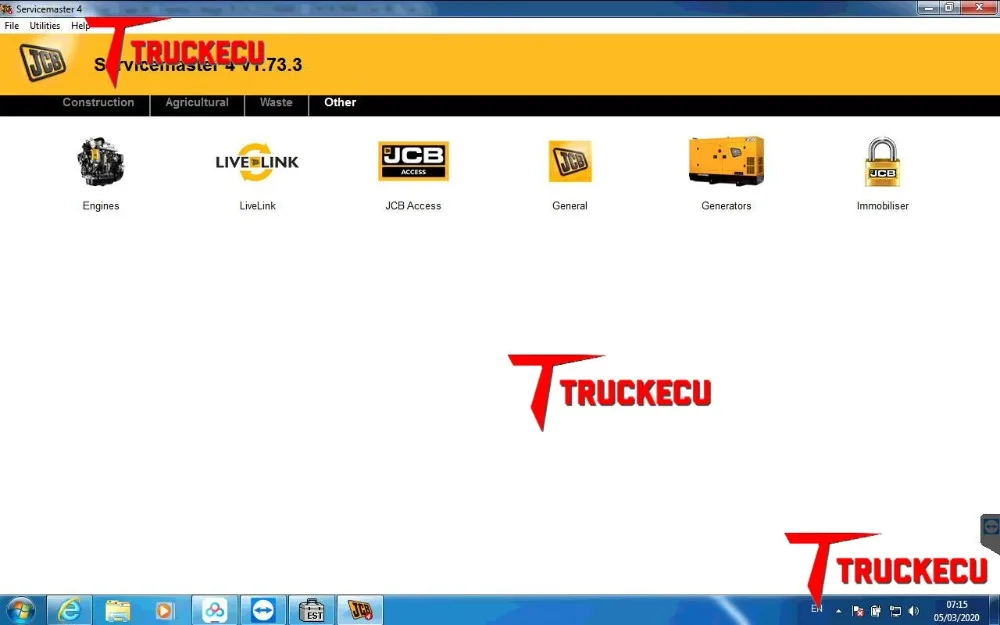Launch Internet Explorer from taskbar
The image size is (1000, 625).
point(69,610)
